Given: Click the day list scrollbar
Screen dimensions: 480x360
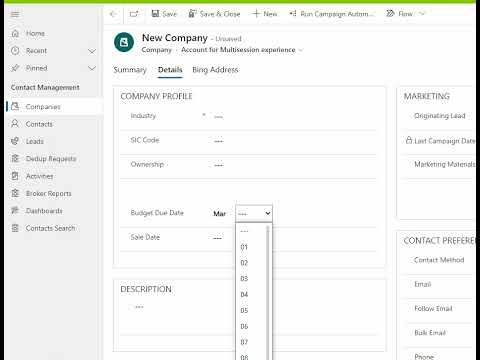Looking at the screenshot, I should point(268,293).
